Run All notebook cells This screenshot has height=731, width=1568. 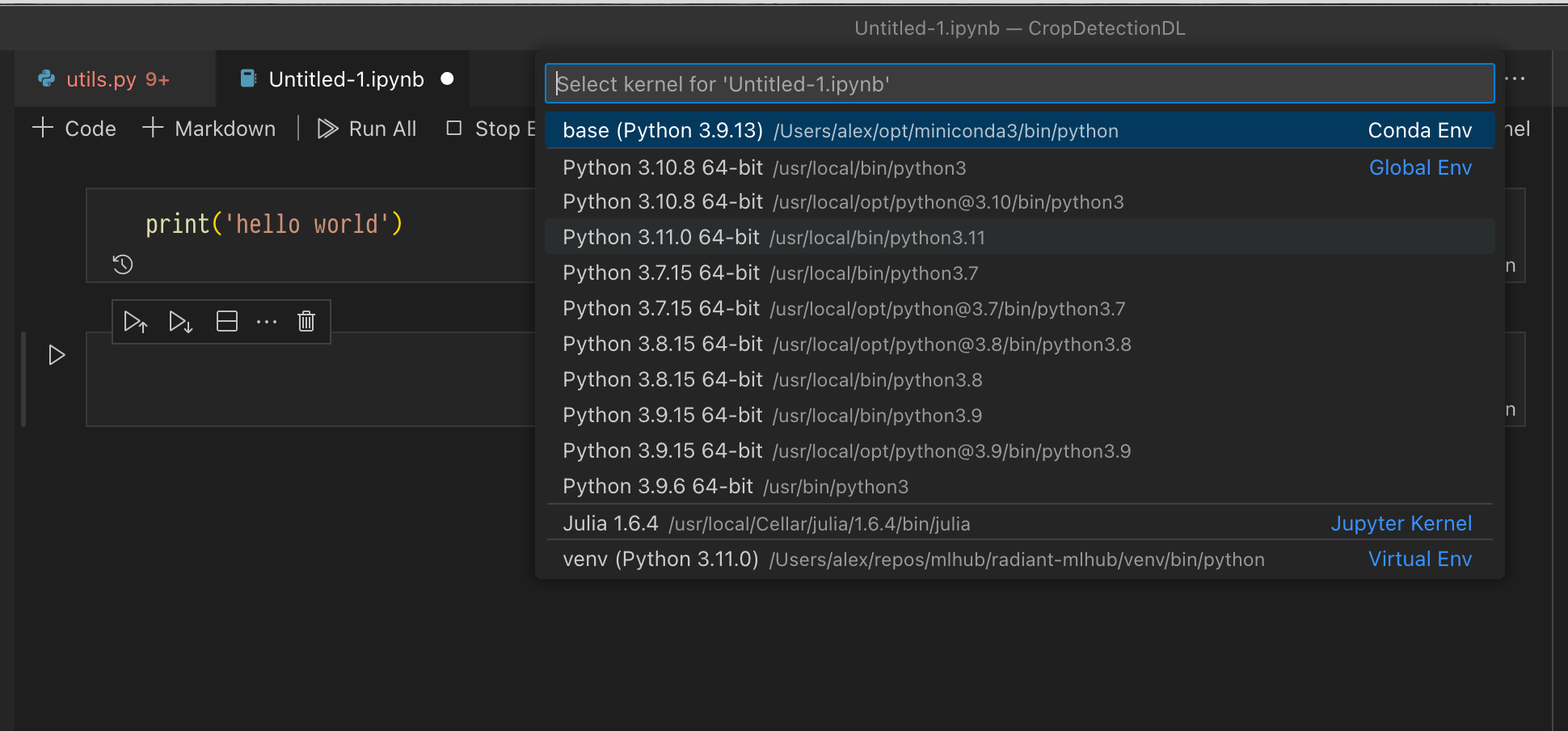(x=367, y=129)
